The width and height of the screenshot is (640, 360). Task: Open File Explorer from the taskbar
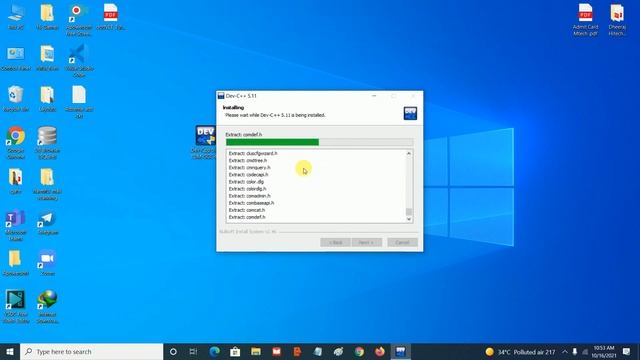pyautogui.click(x=256, y=351)
